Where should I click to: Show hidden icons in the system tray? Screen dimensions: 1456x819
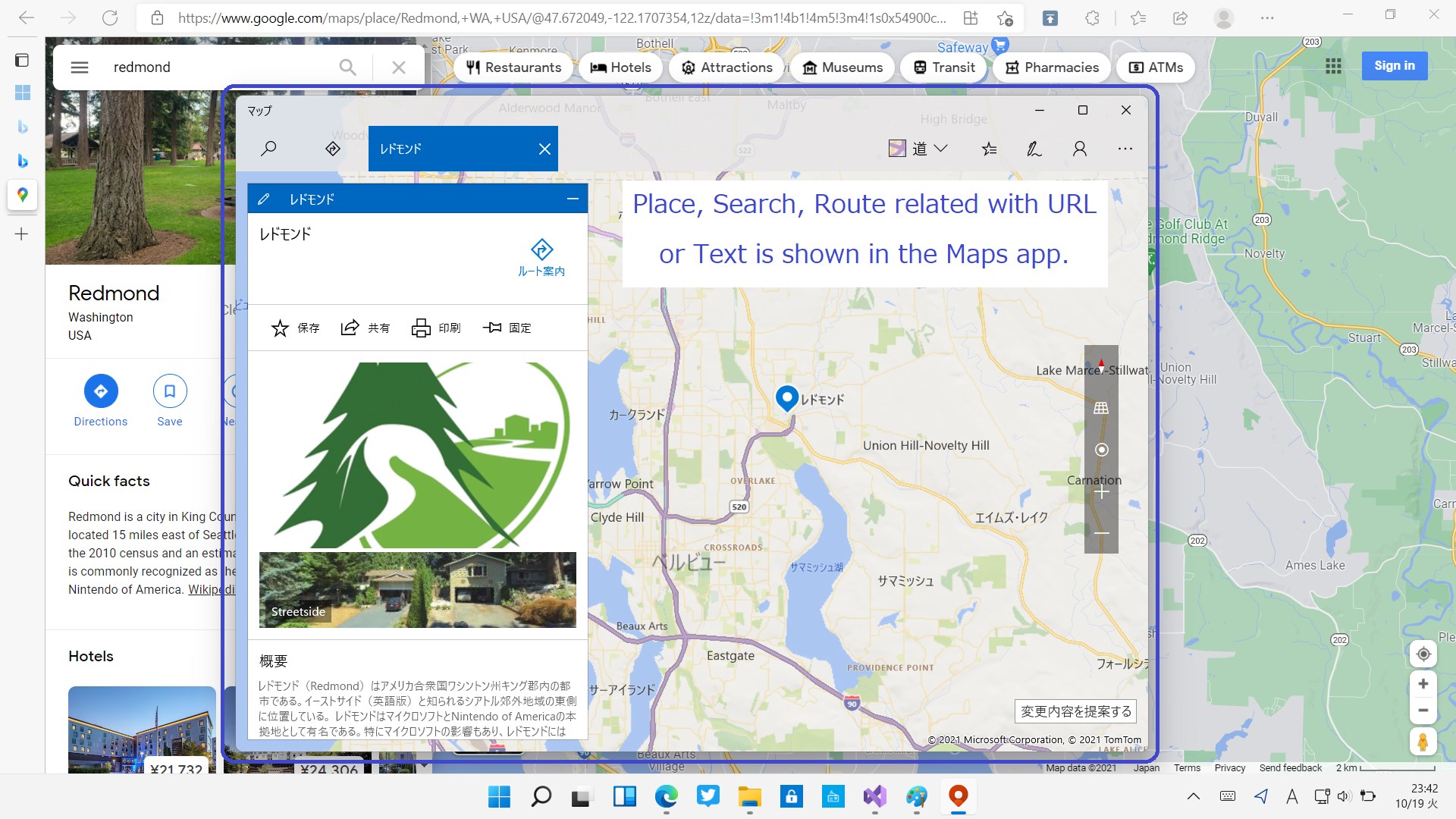(1193, 796)
